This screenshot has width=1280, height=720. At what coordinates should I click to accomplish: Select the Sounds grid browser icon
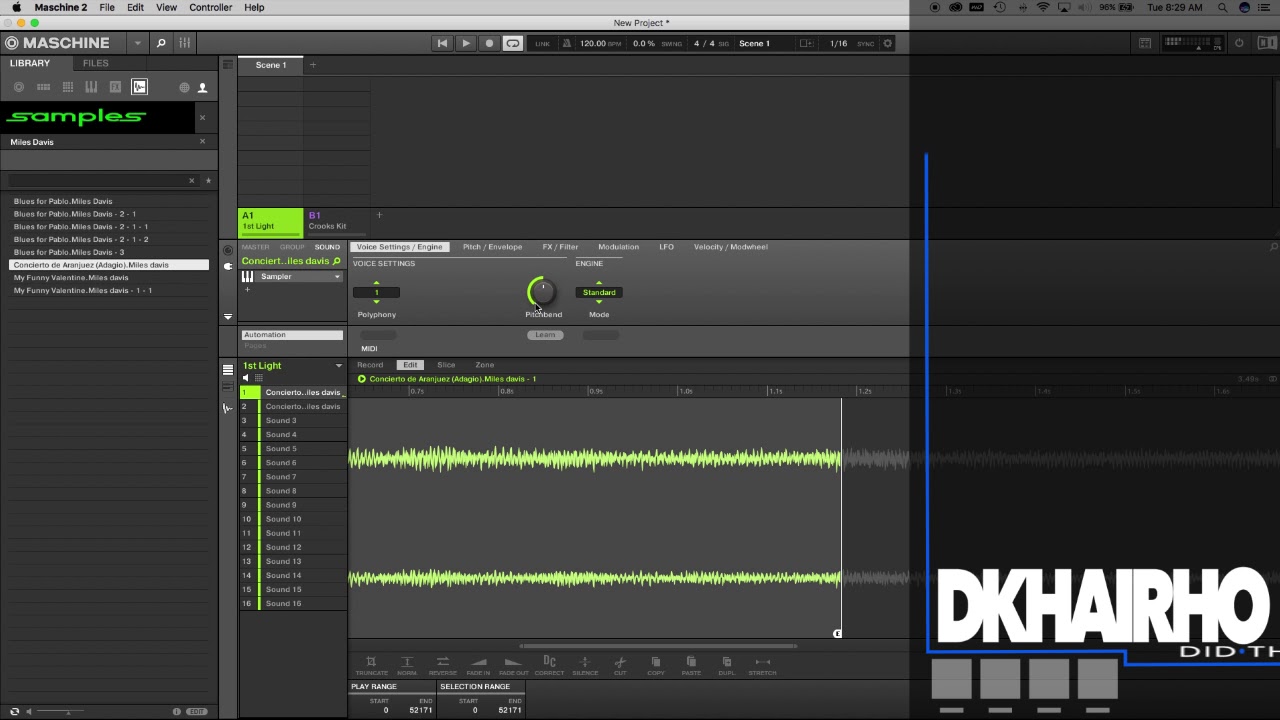click(67, 88)
